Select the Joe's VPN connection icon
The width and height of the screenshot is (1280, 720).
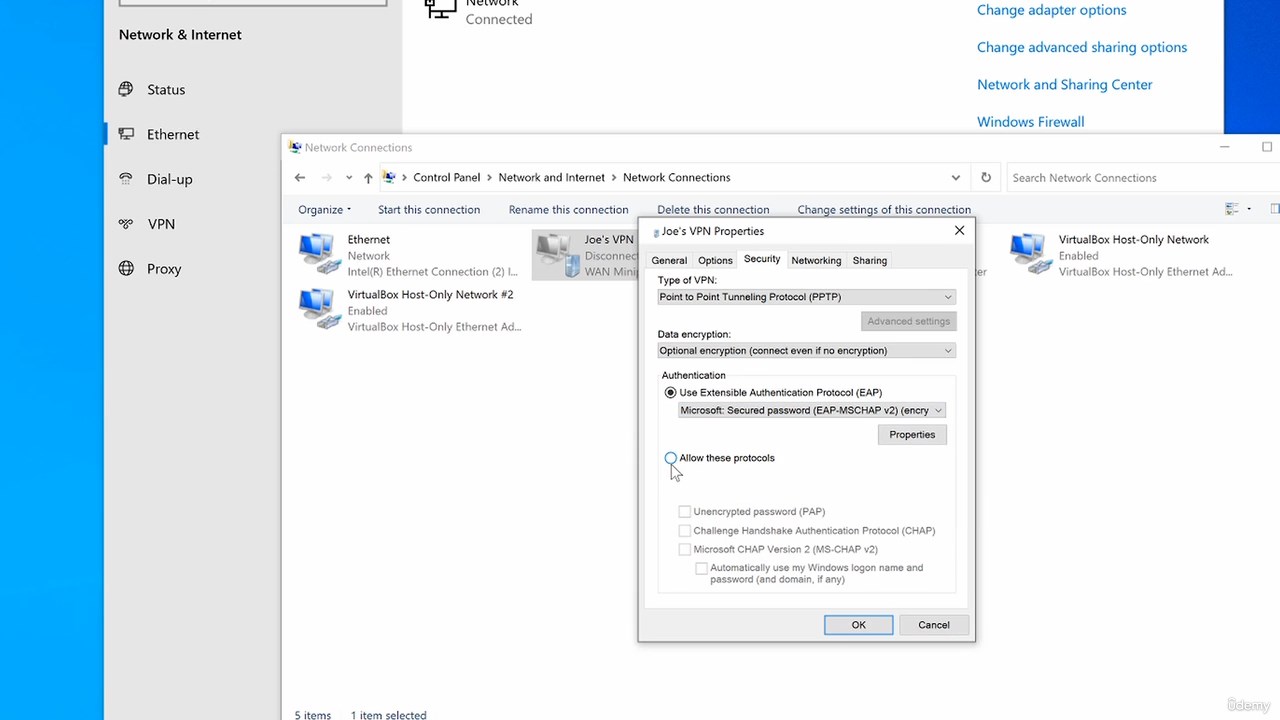557,254
